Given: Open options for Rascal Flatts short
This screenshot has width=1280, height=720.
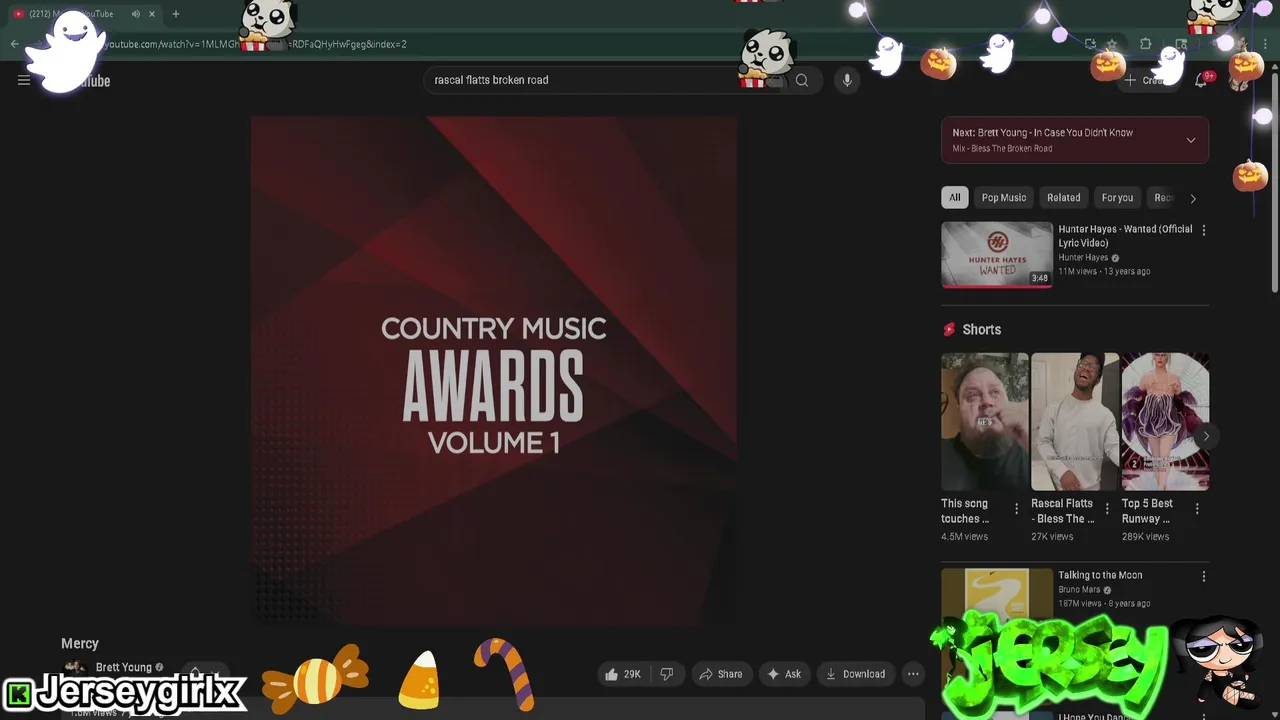Looking at the screenshot, I should tap(1107, 509).
